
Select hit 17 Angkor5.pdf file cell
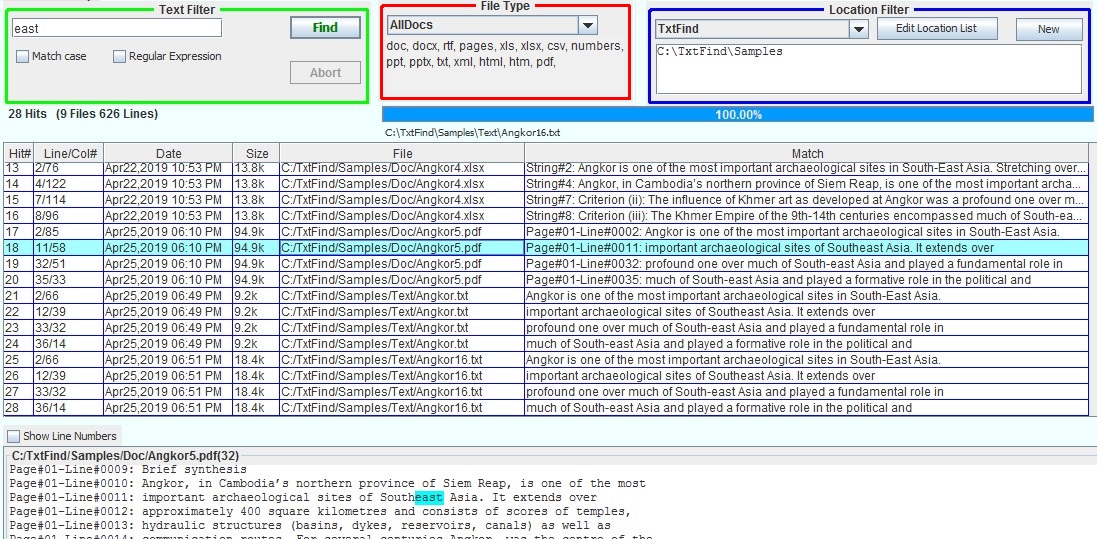pyautogui.click(x=402, y=232)
